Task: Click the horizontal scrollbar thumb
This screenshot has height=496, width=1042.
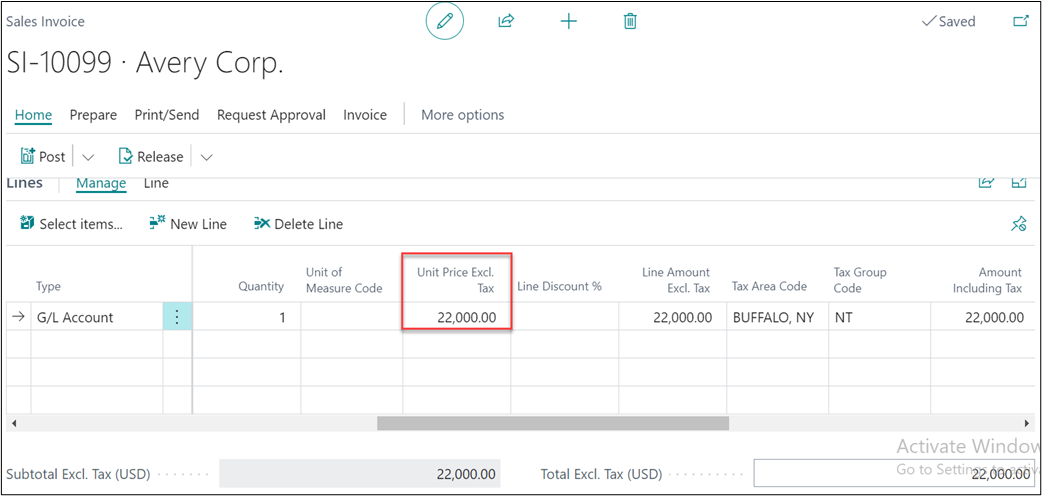Action: pos(552,423)
